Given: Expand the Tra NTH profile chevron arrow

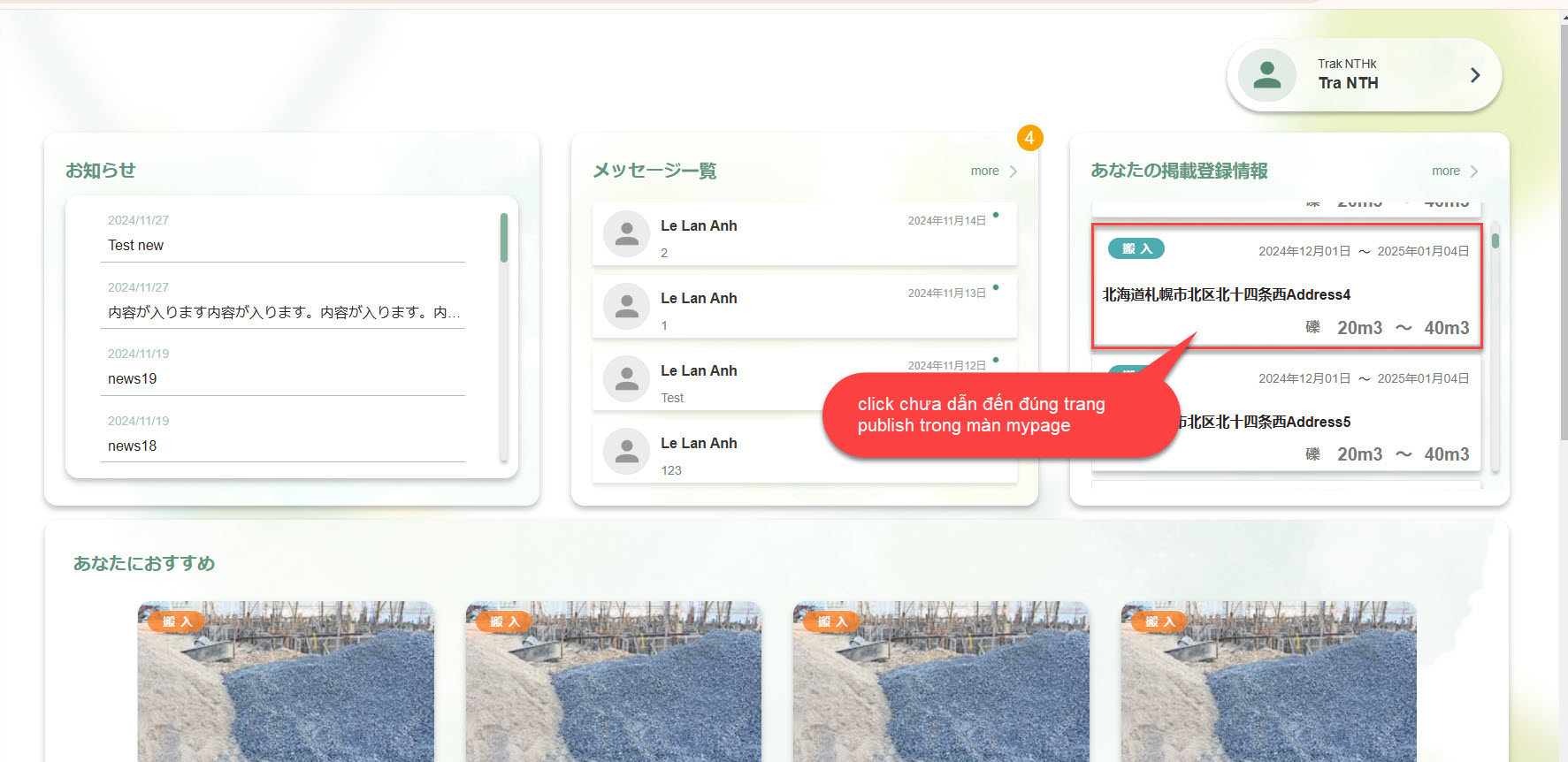Looking at the screenshot, I should pos(1474,75).
